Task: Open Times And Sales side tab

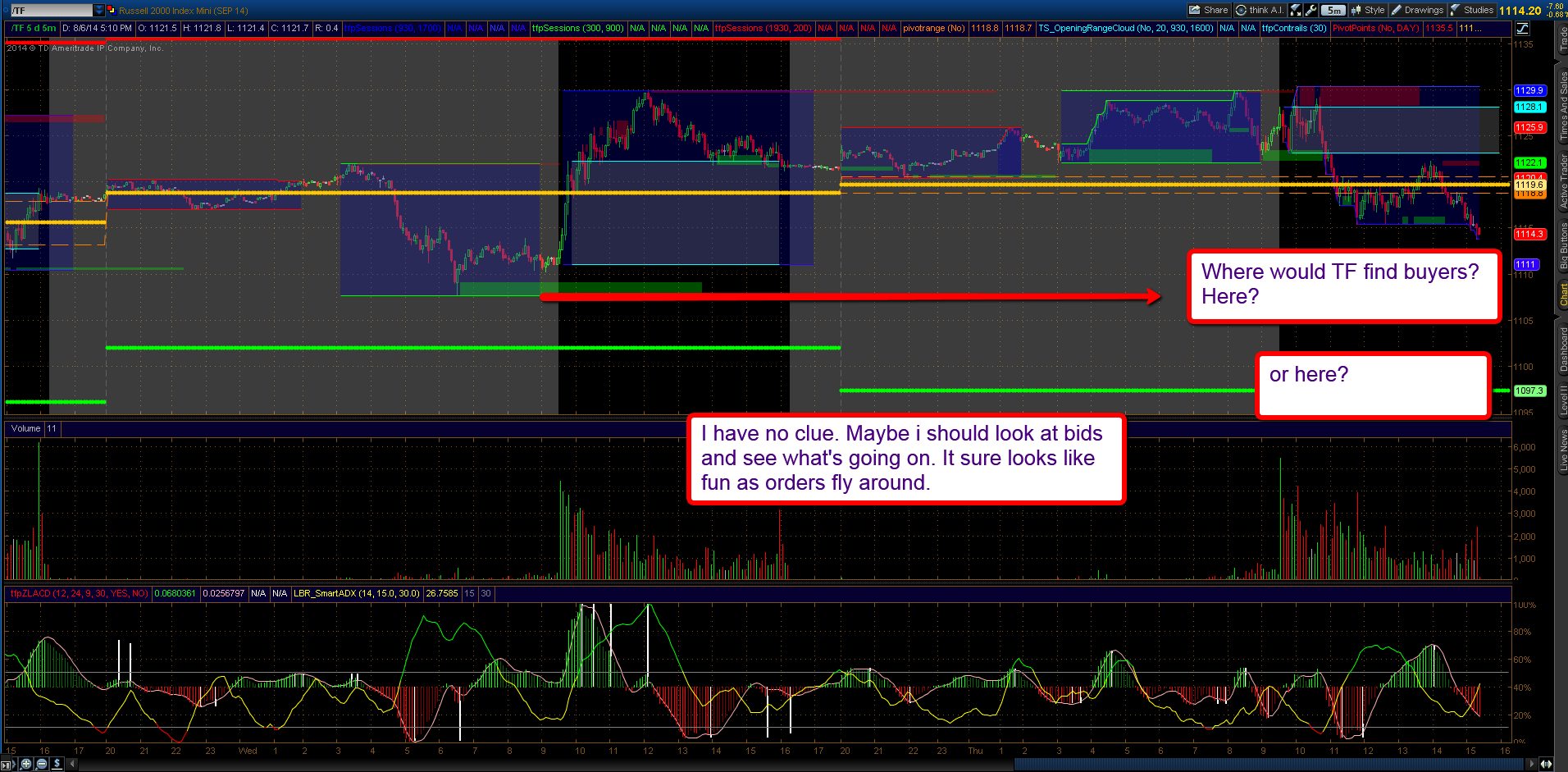Action: (1562, 105)
